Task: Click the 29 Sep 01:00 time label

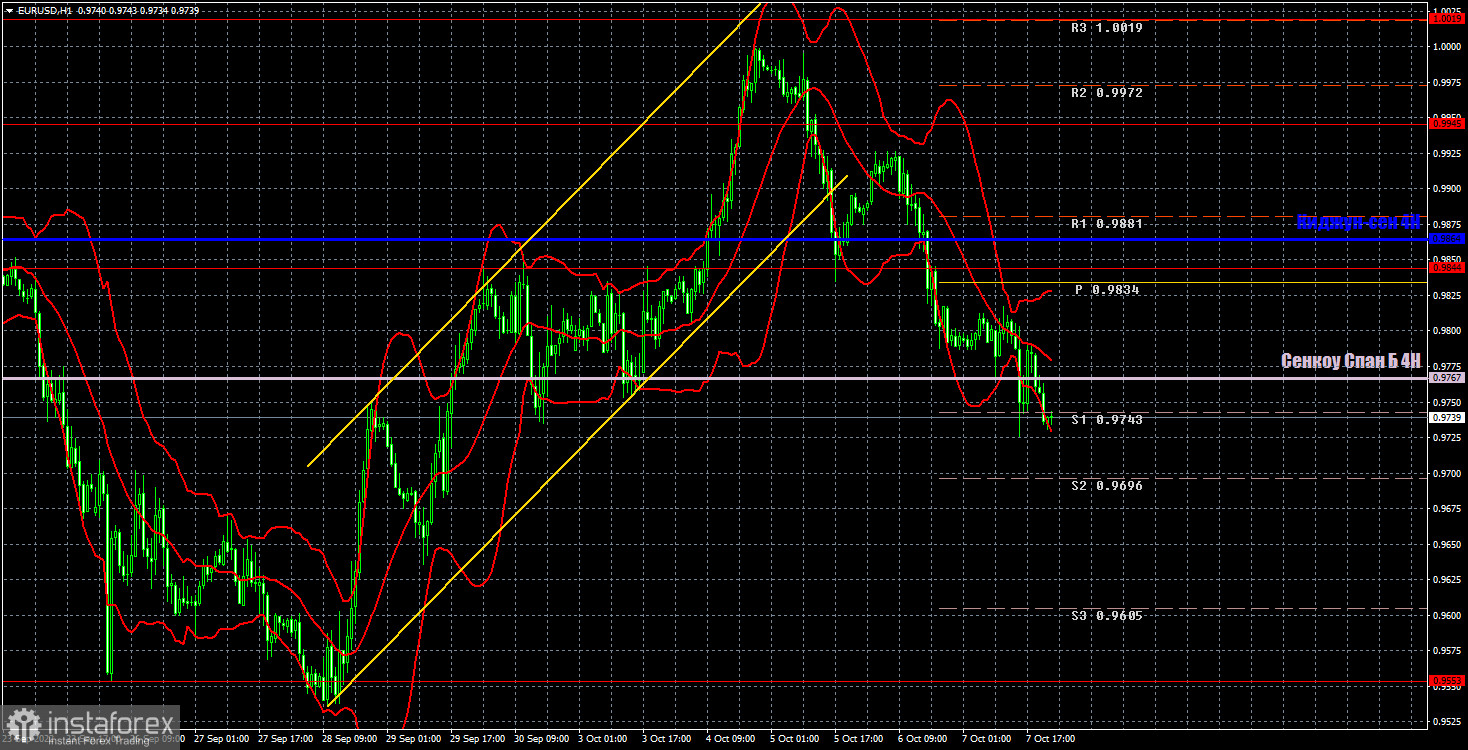Action: pos(413,739)
